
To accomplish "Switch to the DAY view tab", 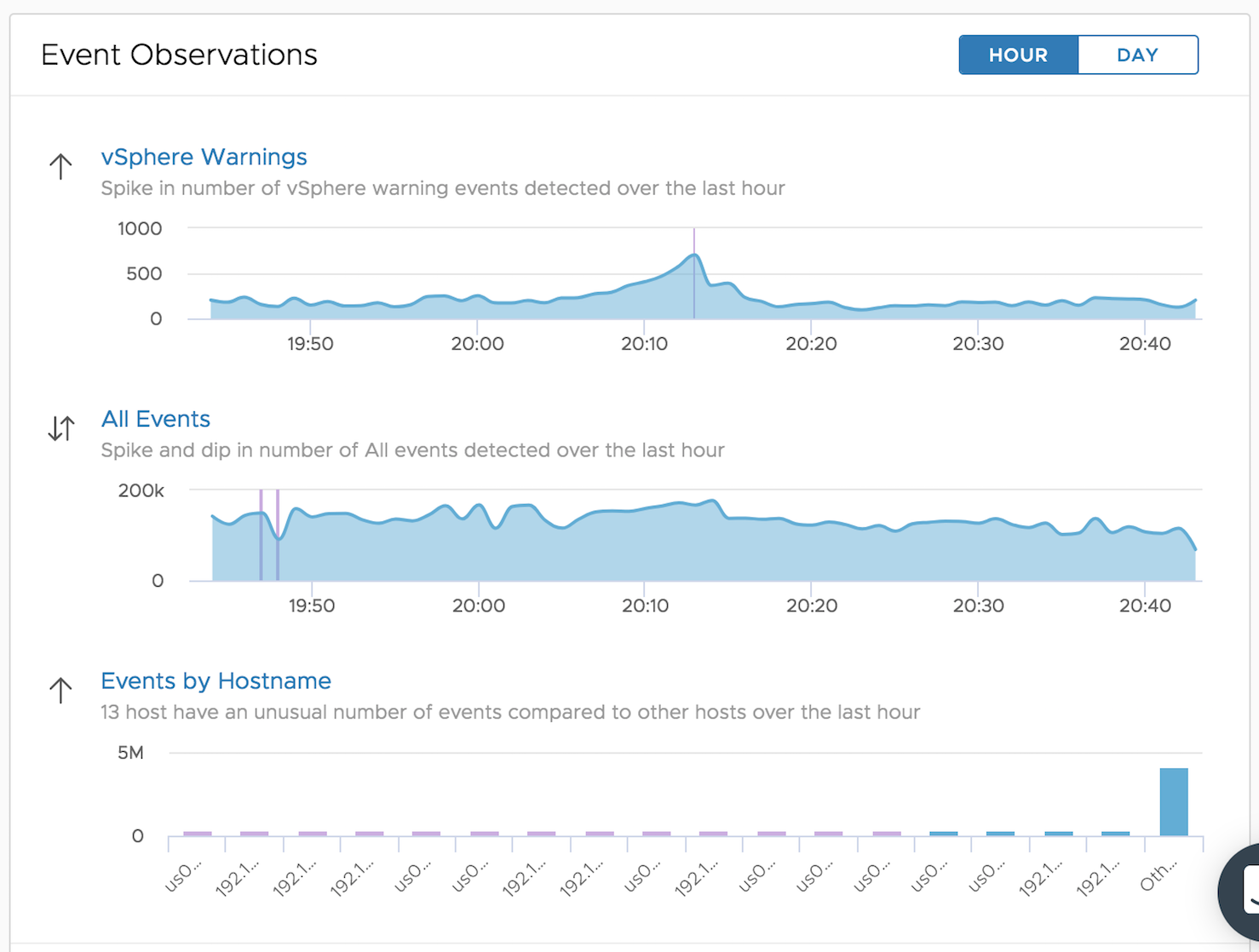I will [x=1137, y=55].
